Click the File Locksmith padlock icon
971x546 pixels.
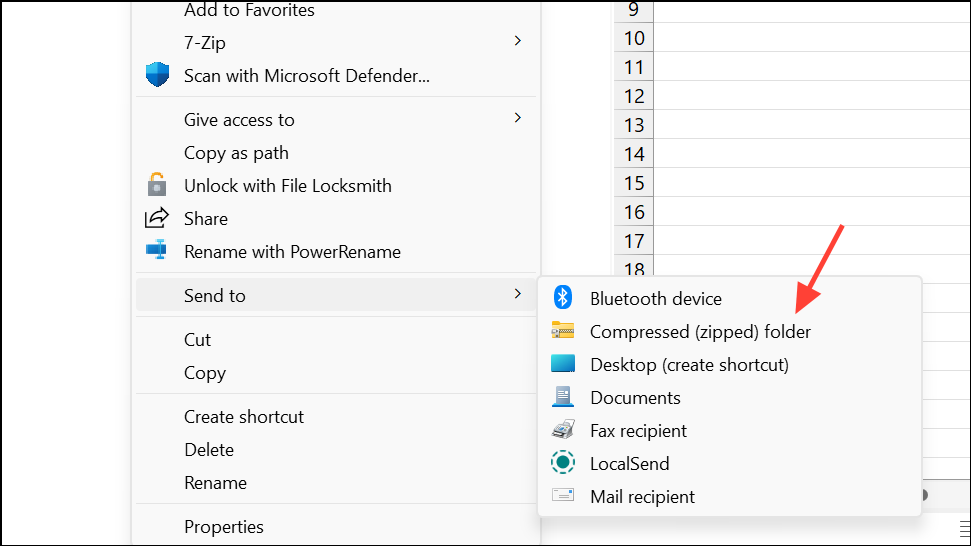157,185
